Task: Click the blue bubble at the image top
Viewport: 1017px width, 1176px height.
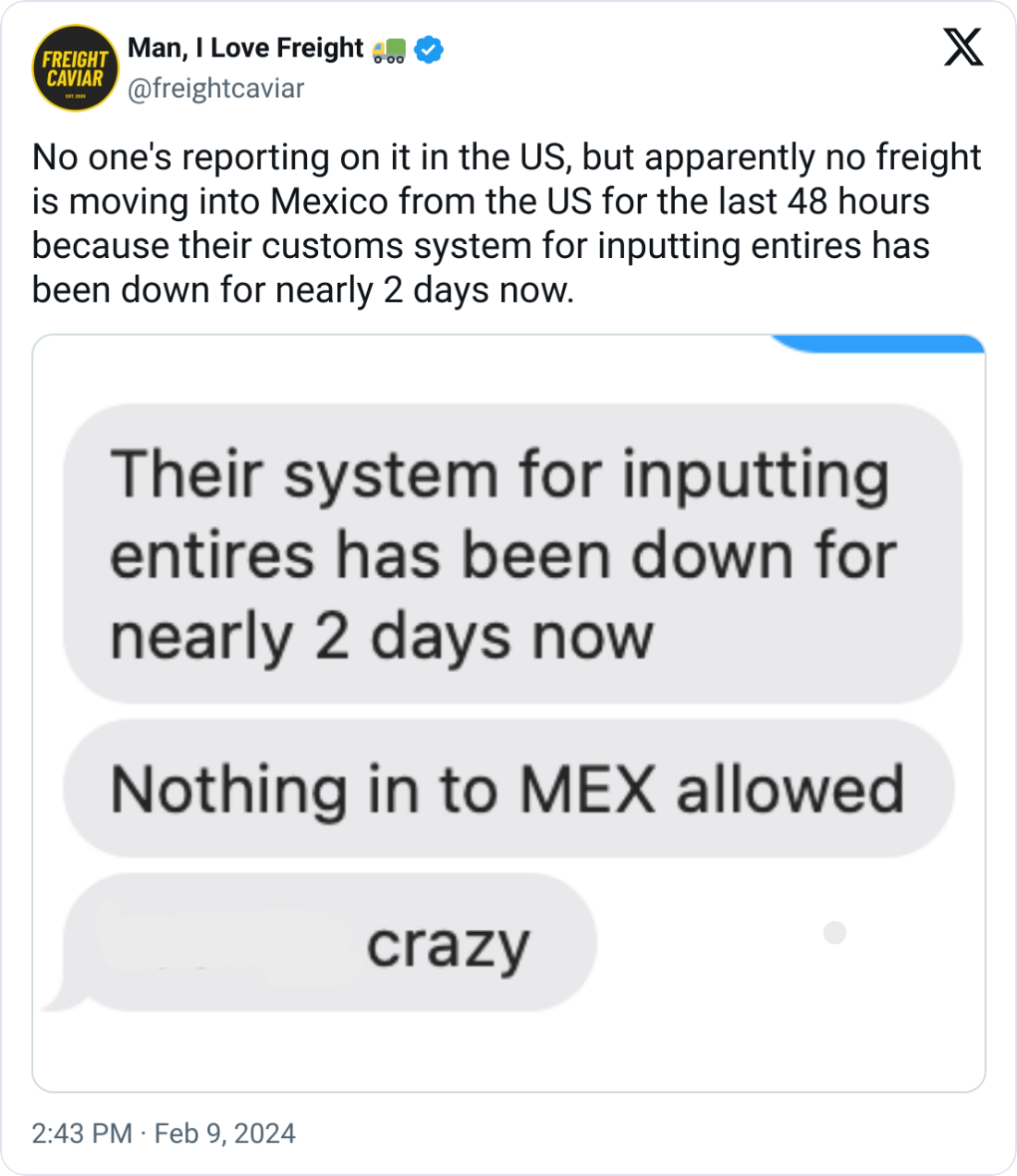Action: coord(878,344)
